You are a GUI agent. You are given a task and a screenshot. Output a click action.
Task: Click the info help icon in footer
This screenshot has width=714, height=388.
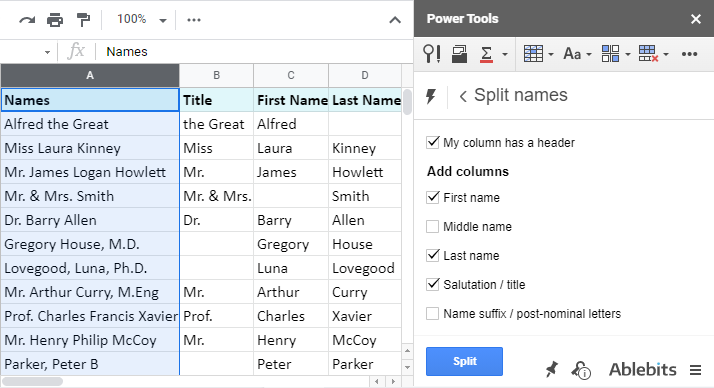(x=581, y=370)
